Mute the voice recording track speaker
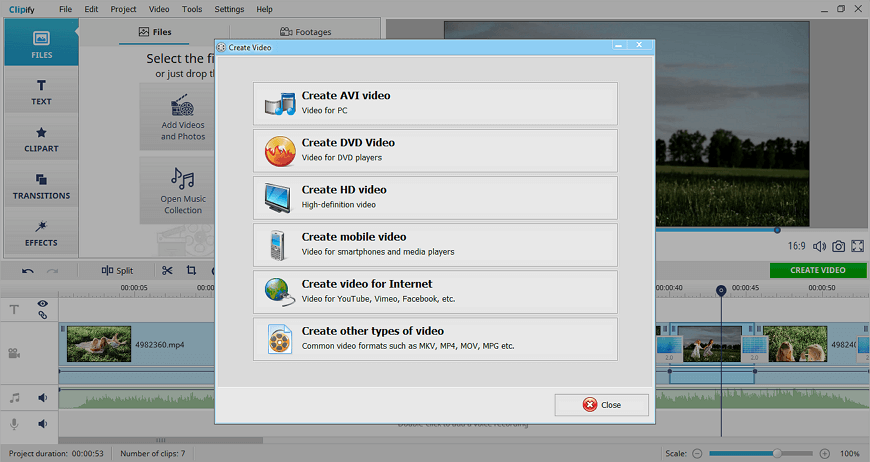Screen dimensions: 870x462 [42, 424]
